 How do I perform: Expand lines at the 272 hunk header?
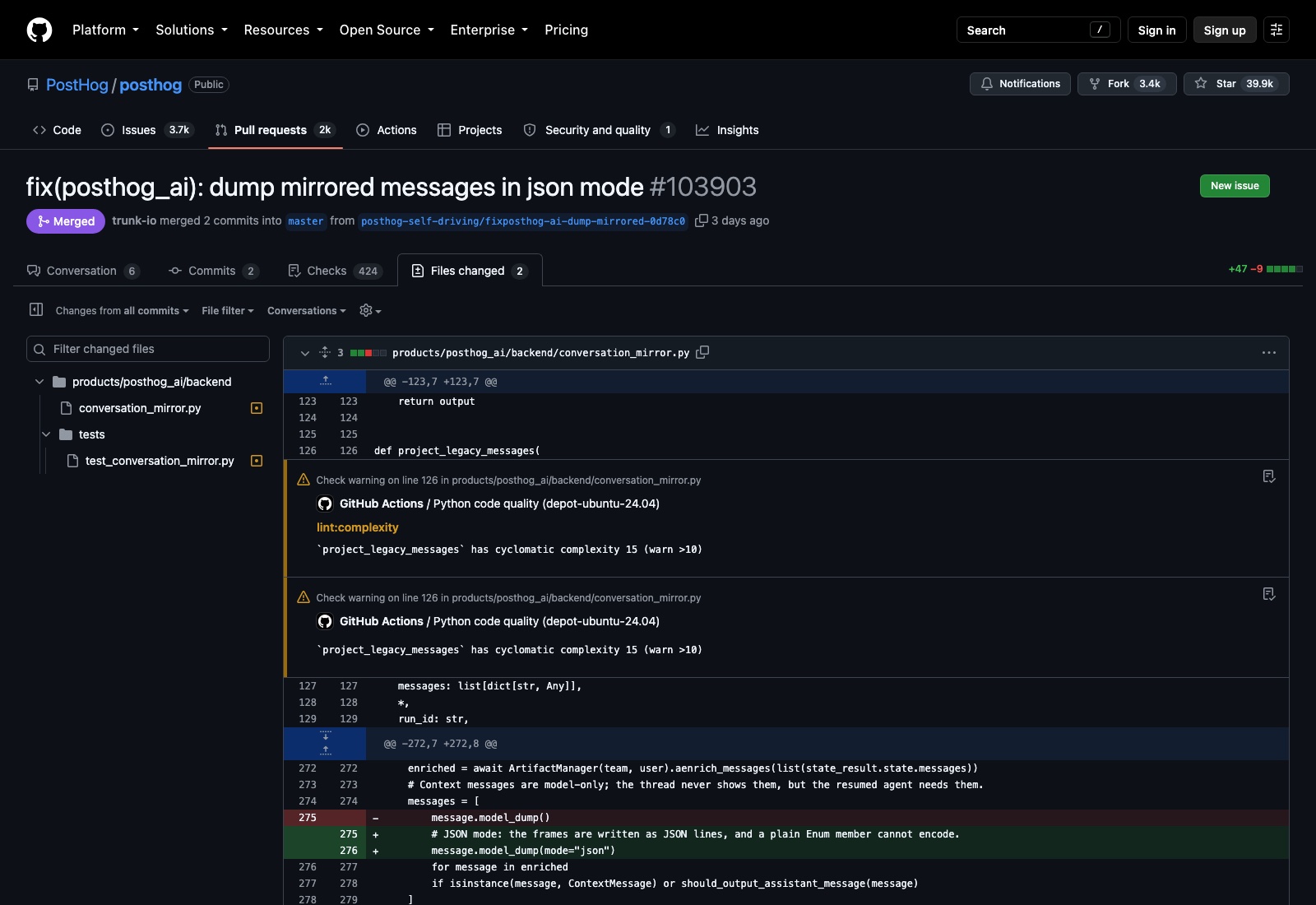point(325,743)
